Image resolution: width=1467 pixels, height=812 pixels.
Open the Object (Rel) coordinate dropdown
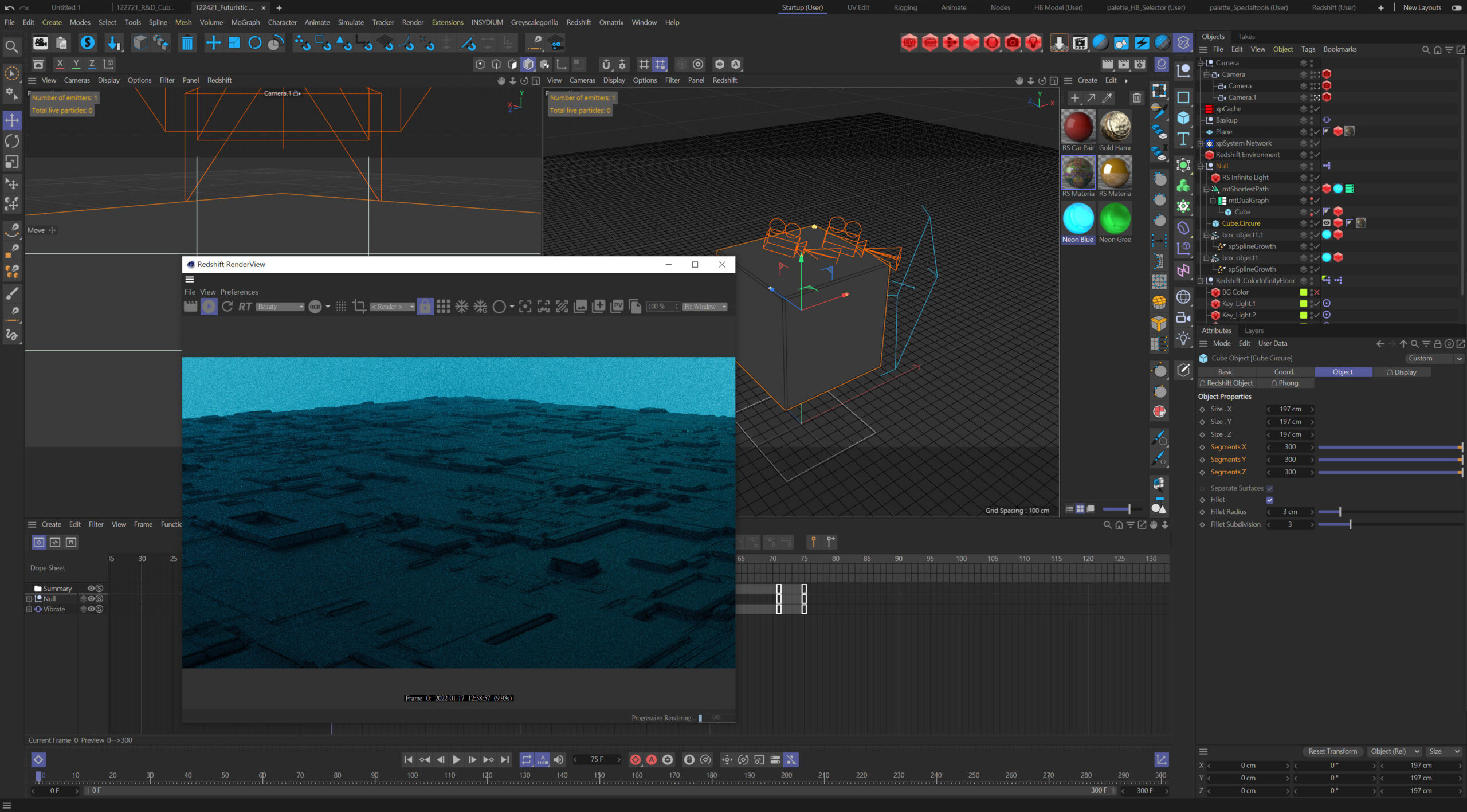[x=1394, y=751]
